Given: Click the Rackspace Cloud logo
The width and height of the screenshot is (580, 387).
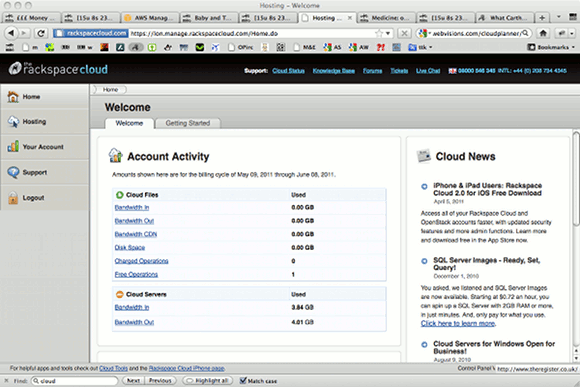Looking at the screenshot, I should click(x=58, y=69).
